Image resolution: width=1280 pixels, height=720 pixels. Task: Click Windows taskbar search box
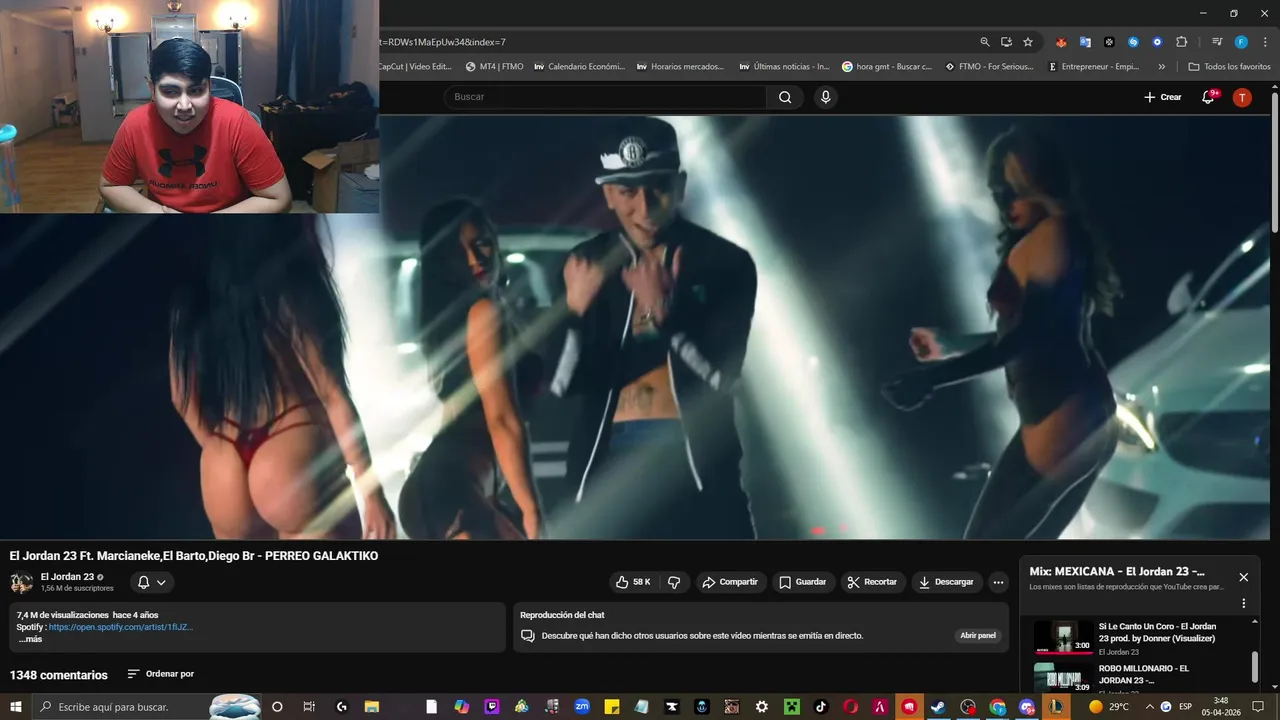click(145, 707)
